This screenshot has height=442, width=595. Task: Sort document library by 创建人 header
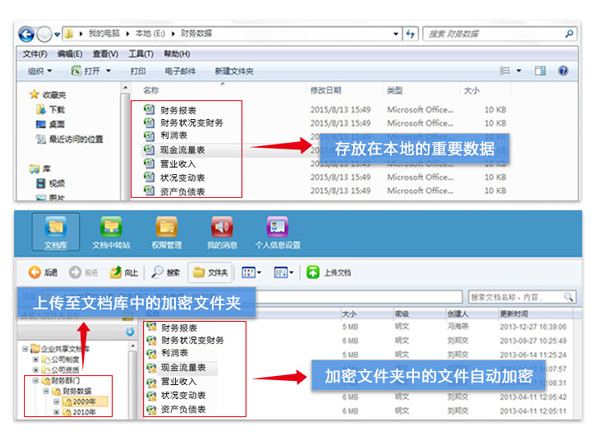[x=458, y=314]
